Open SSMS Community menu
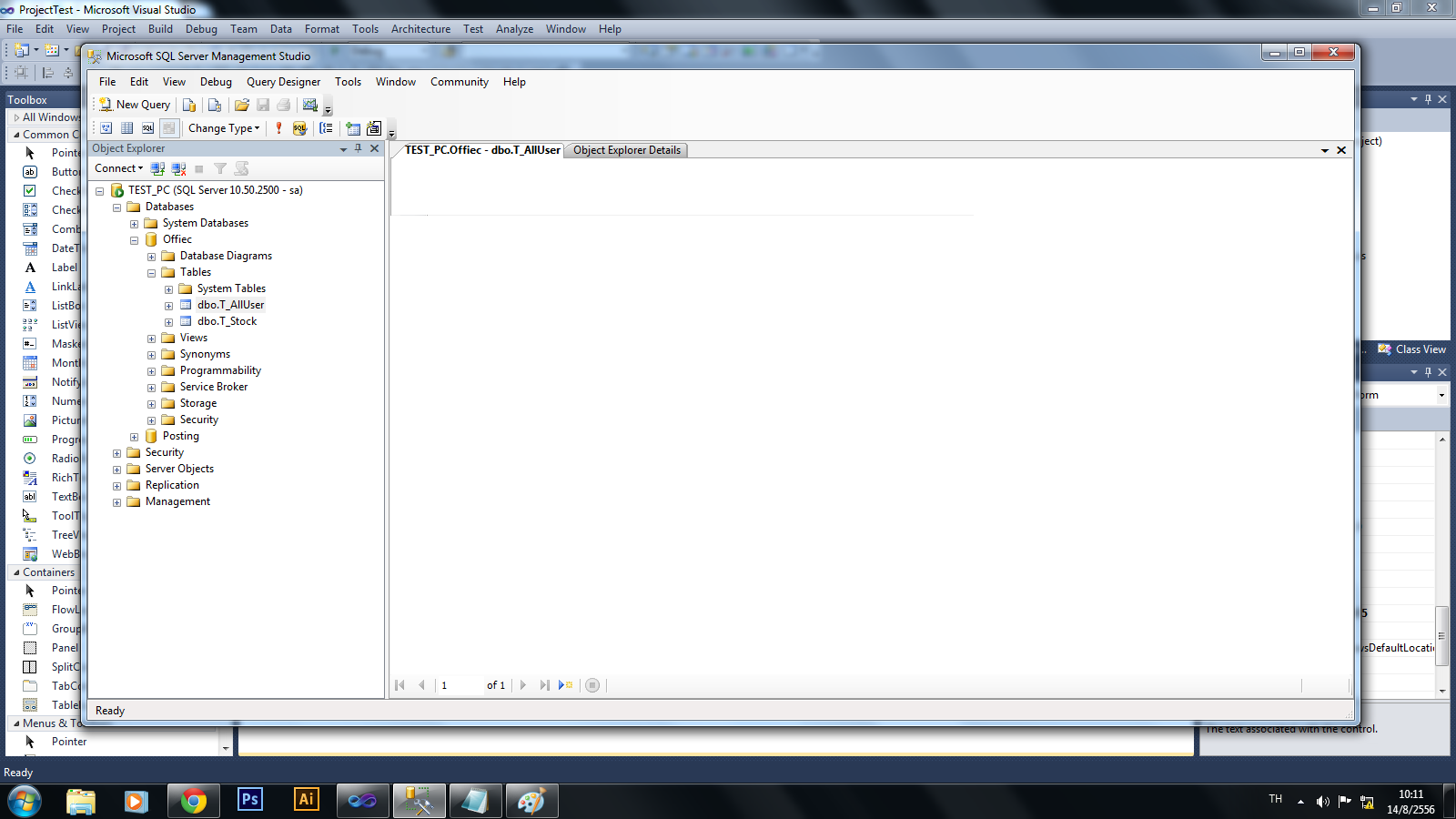 tap(460, 82)
